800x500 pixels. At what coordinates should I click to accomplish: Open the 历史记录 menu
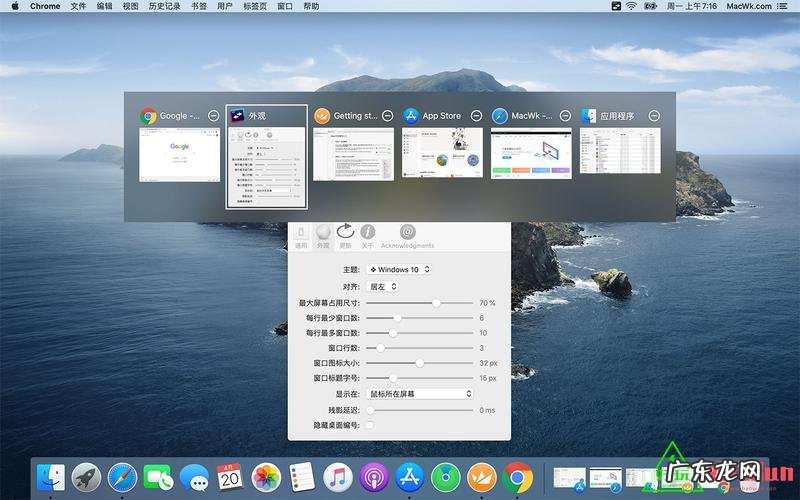coord(164,6)
